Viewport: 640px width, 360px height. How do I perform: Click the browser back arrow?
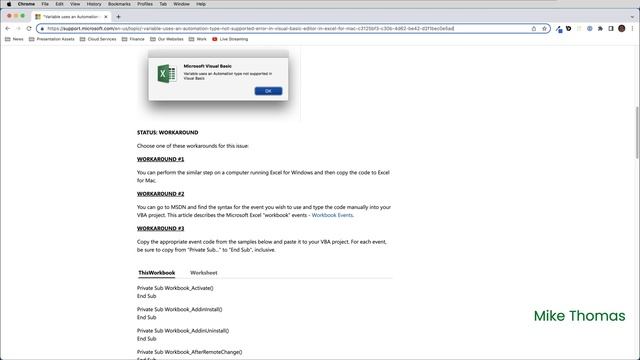tap(8, 29)
